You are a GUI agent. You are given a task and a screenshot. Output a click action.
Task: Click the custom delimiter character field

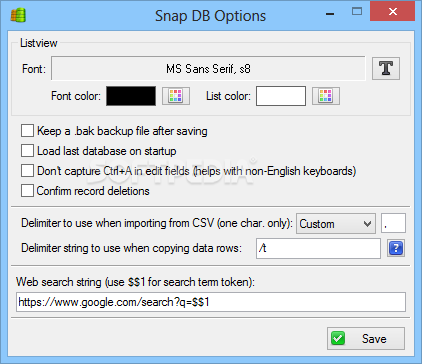coord(393,223)
